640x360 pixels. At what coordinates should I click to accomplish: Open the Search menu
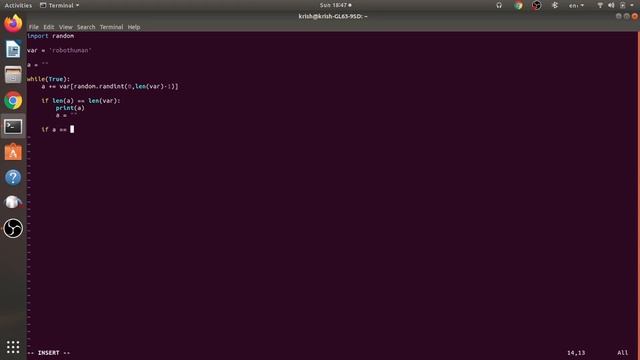point(86,27)
